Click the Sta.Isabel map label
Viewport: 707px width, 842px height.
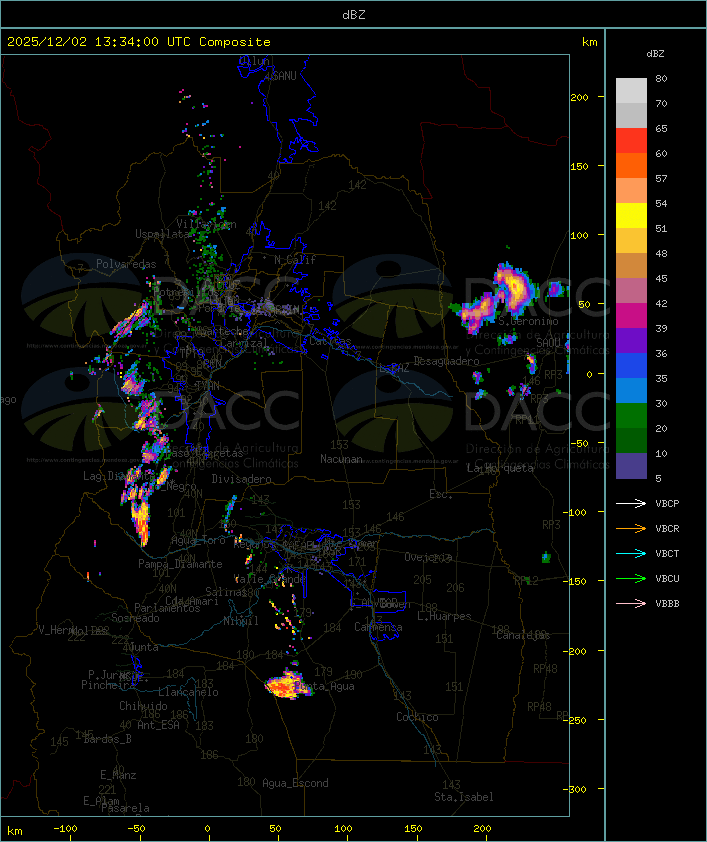pyautogui.click(x=464, y=797)
